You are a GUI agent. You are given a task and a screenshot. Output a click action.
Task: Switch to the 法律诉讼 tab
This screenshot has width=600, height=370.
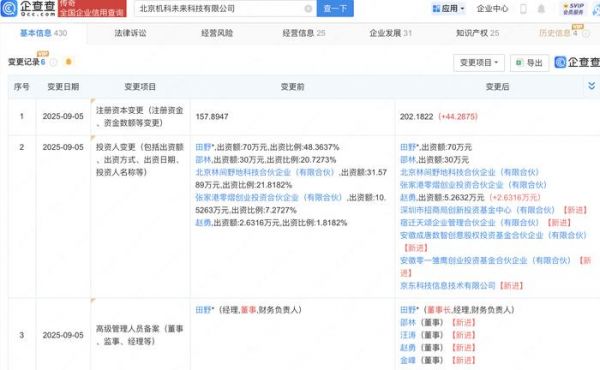coord(130,33)
